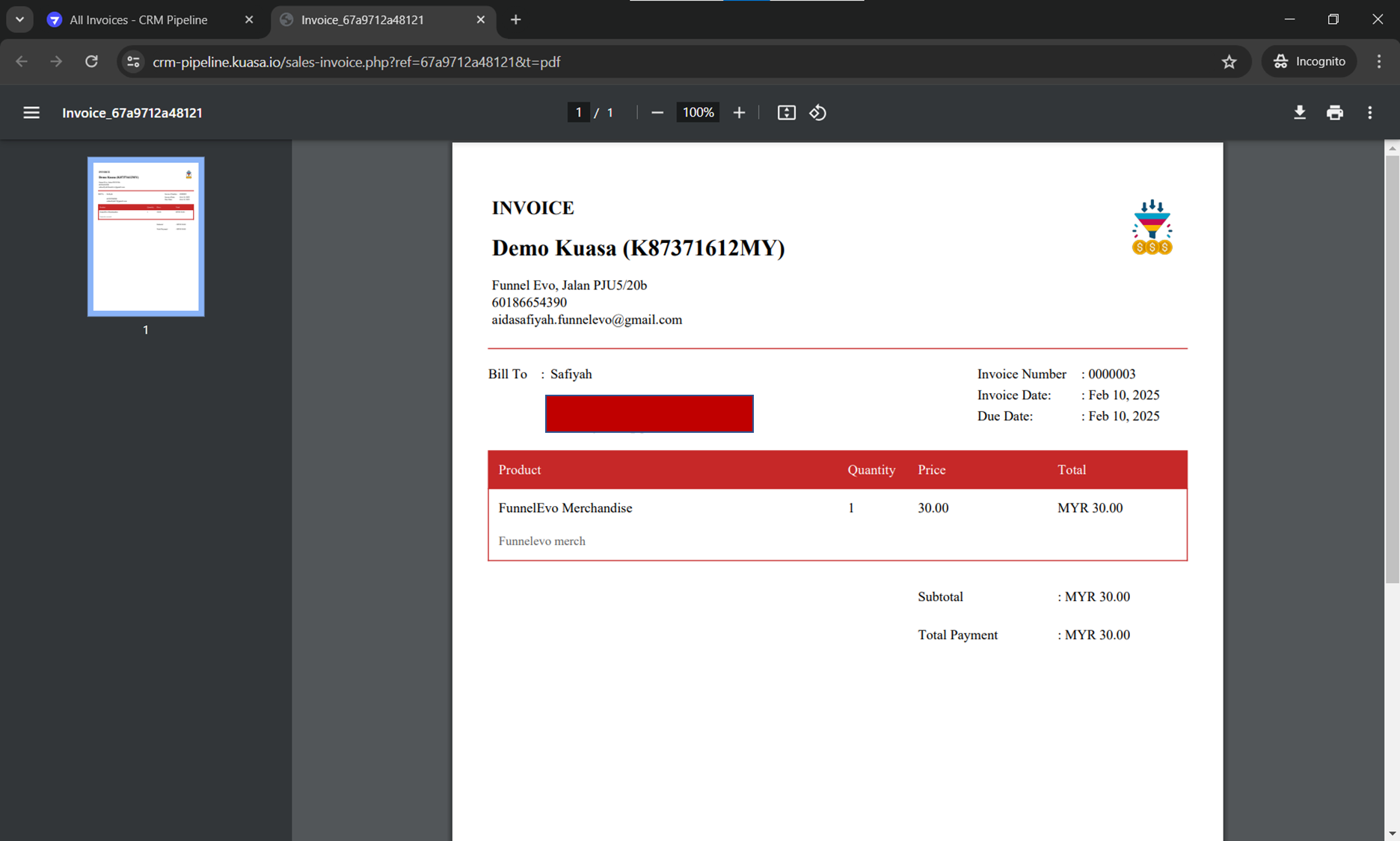Click the PDF zoom out button
This screenshot has height=841, width=1400.
click(x=657, y=113)
